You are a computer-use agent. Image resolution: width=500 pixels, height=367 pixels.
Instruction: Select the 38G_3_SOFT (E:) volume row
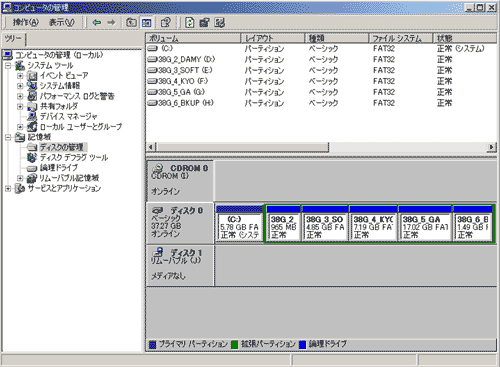321,70
